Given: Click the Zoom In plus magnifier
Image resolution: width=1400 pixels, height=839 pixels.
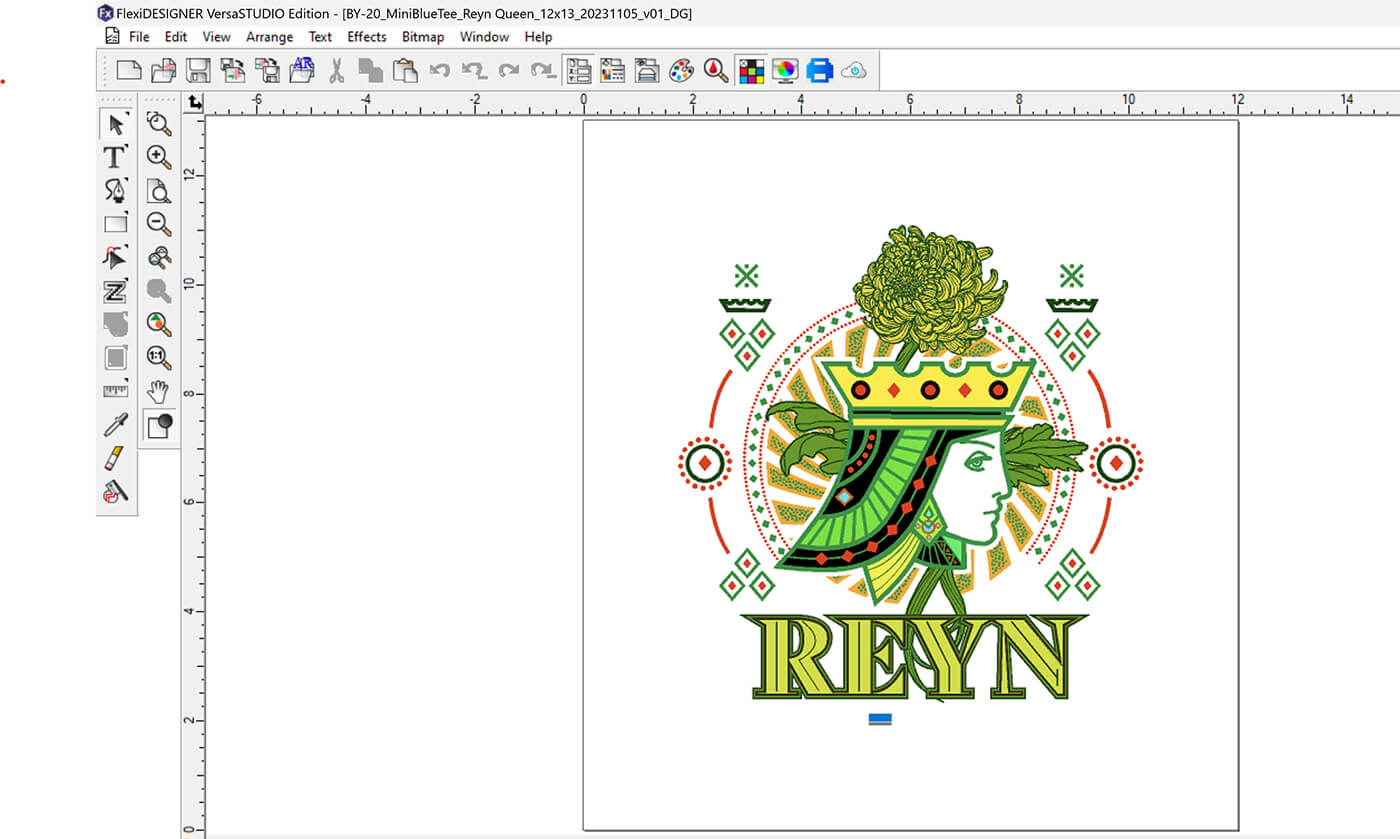Looking at the screenshot, I should click(x=159, y=157).
